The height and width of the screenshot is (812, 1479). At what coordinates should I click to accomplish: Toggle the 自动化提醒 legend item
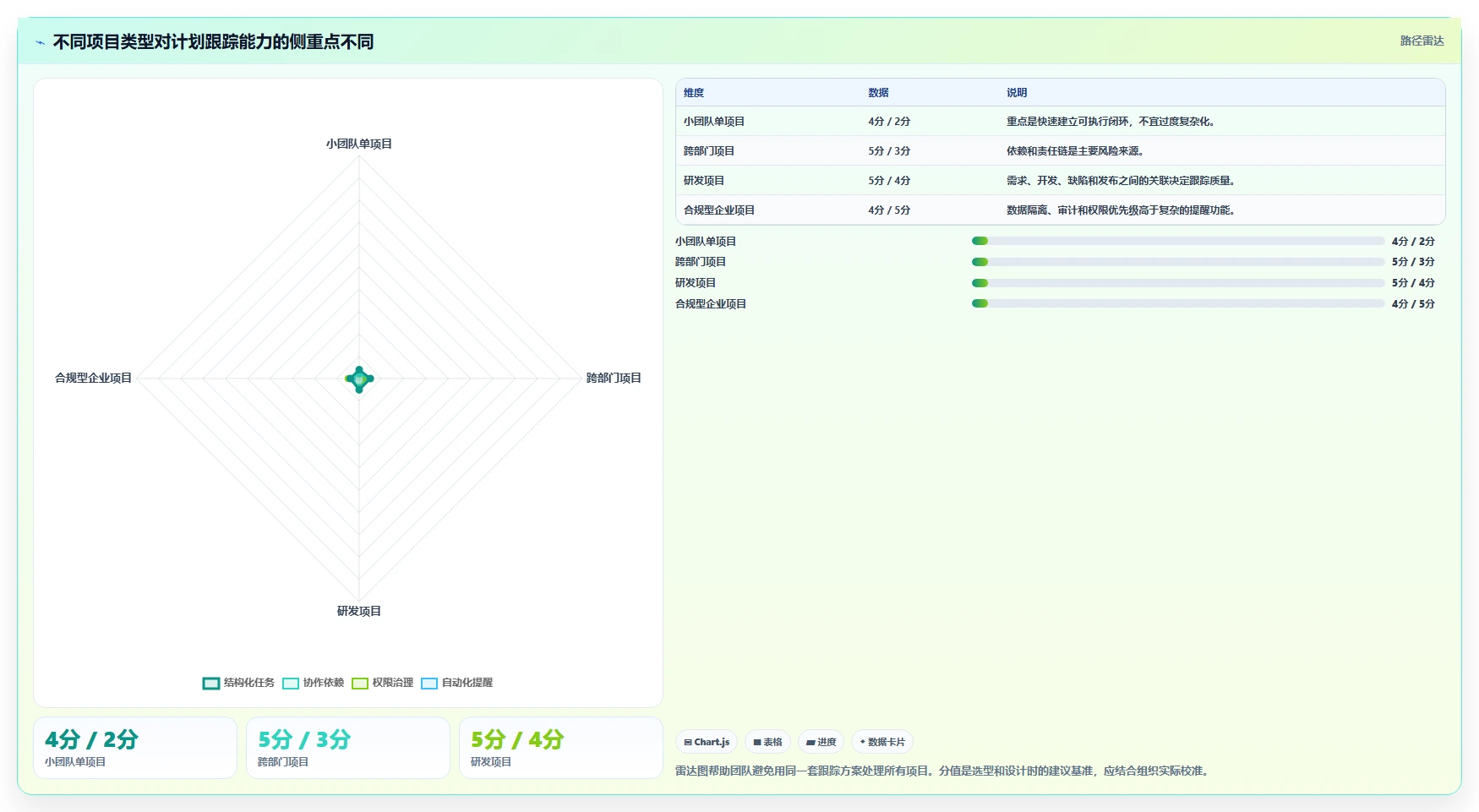click(456, 683)
